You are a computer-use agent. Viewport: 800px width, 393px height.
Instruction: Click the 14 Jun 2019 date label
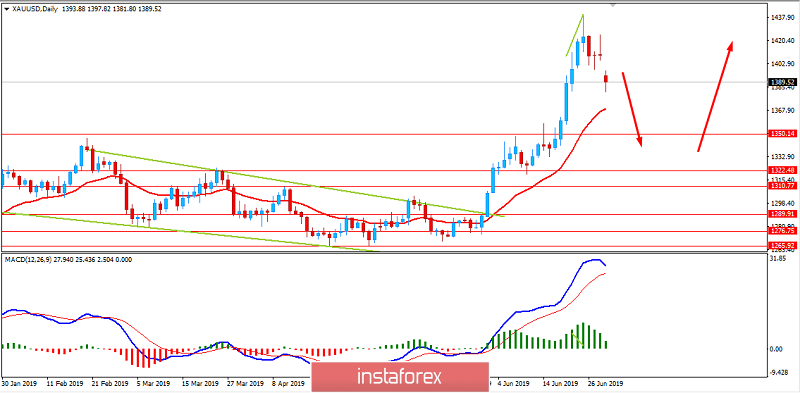560,383
